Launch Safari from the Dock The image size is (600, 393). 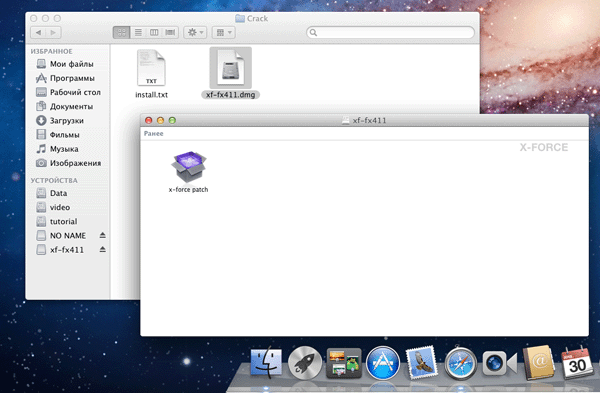[460, 363]
